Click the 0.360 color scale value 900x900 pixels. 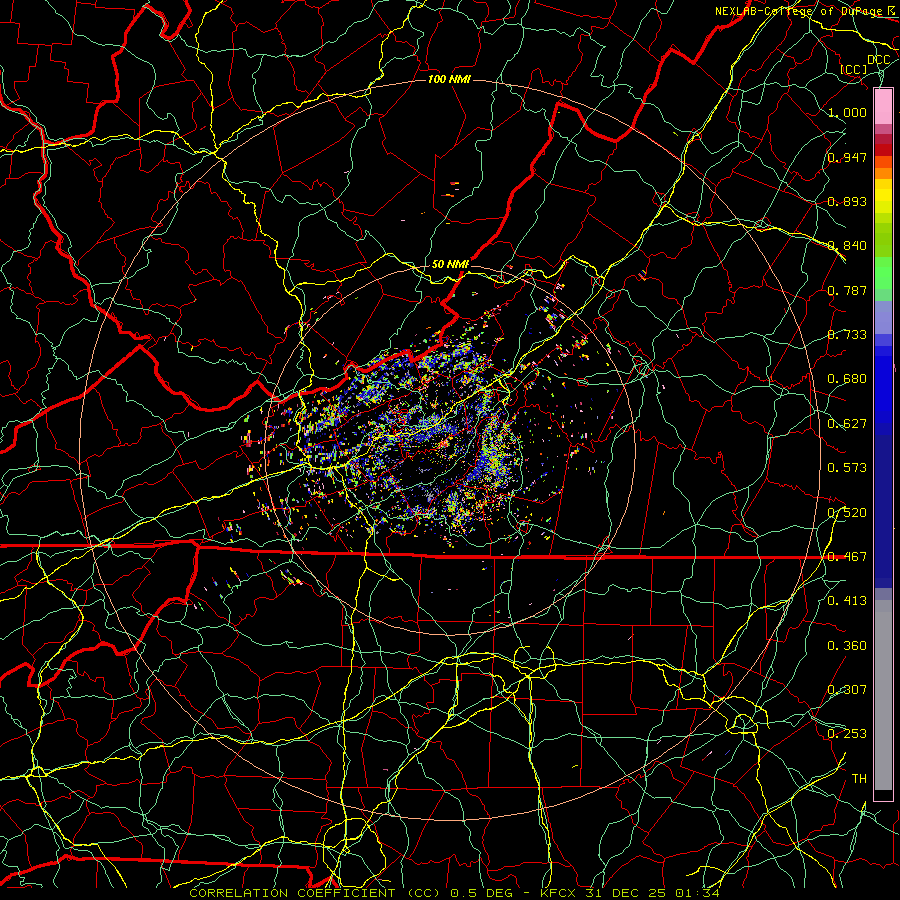point(847,646)
